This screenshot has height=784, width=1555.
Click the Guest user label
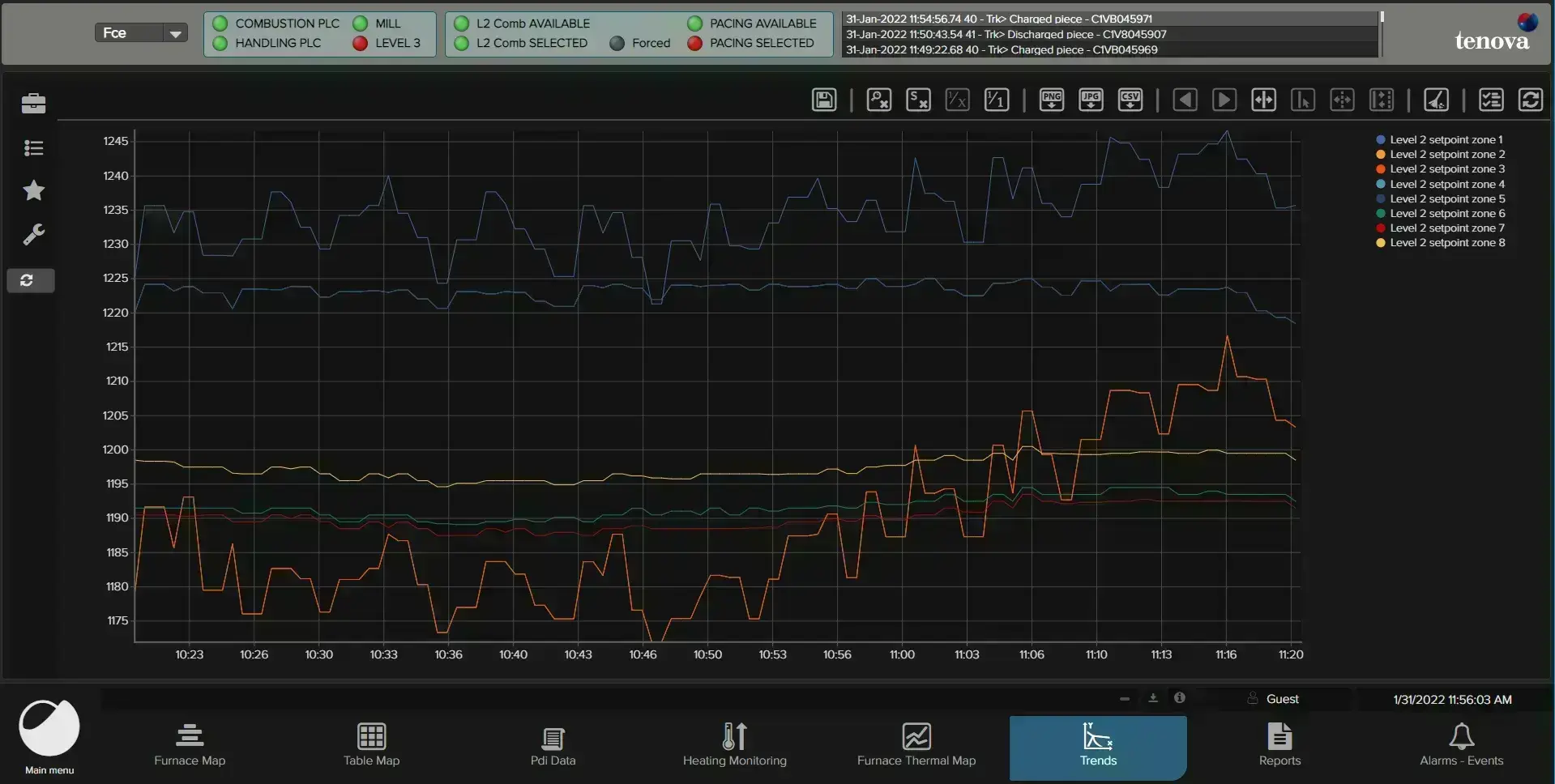pyautogui.click(x=1282, y=699)
